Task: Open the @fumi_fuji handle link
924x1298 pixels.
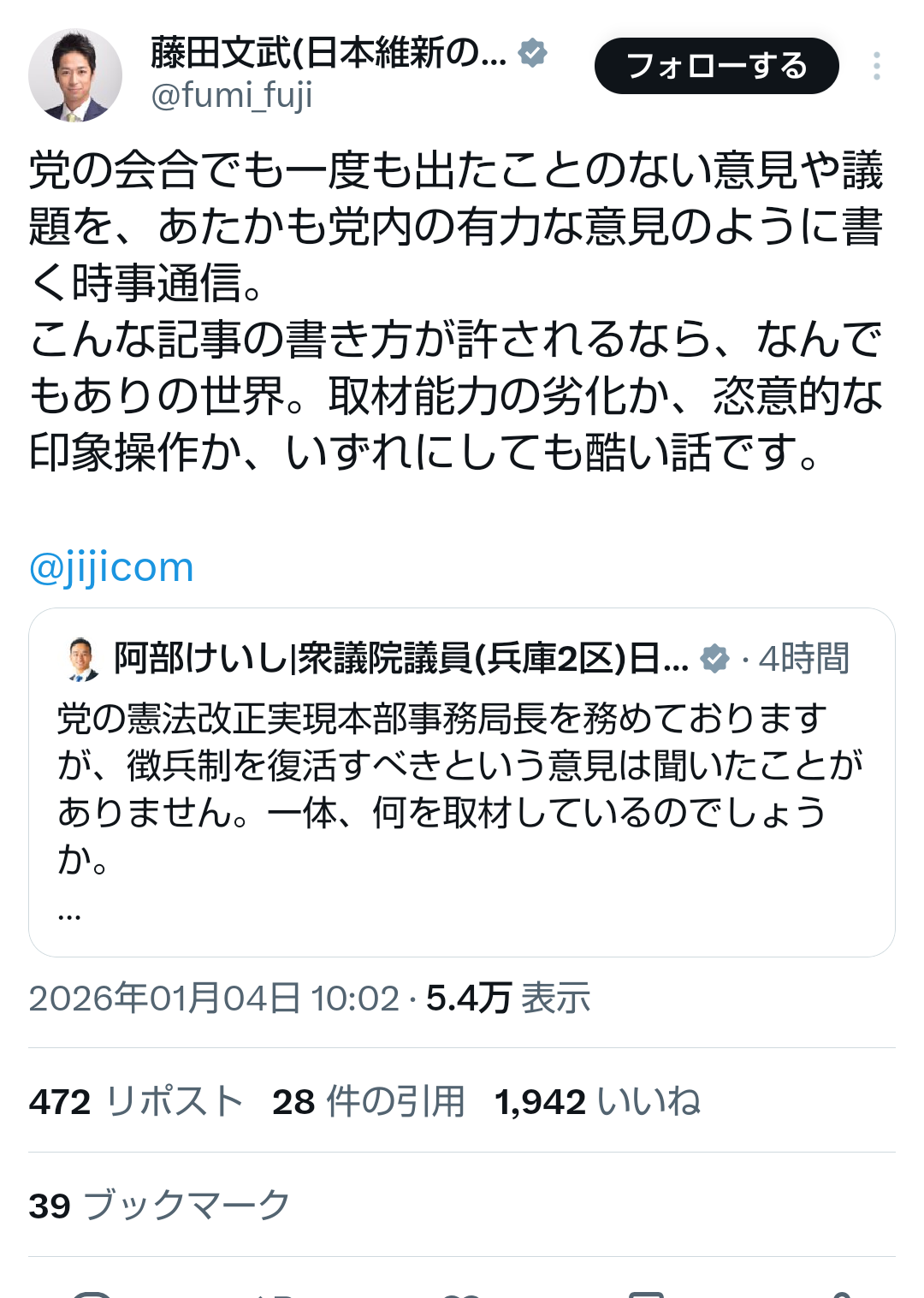Action: pyautogui.click(x=231, y=96)
